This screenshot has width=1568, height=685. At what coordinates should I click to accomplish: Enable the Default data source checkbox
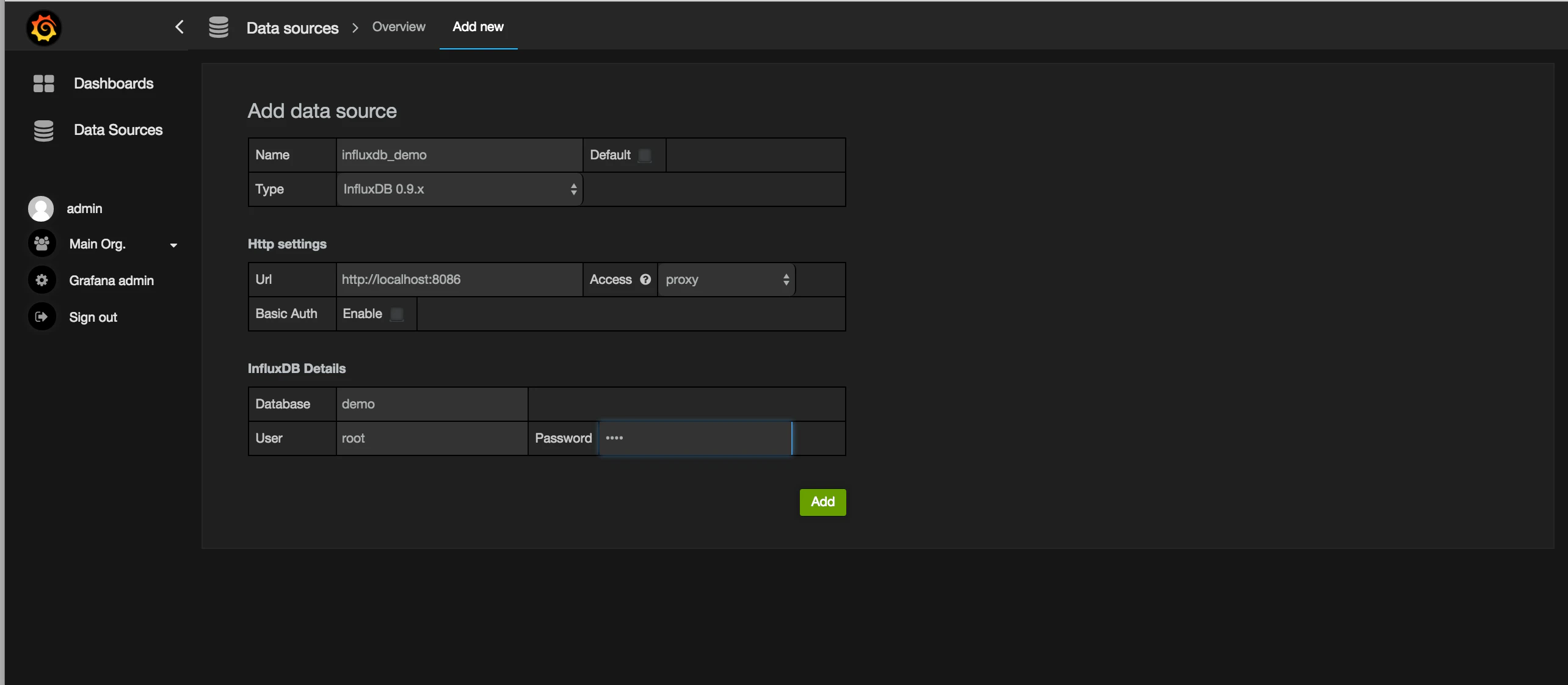pyautogui.click(x=645, y=156)
